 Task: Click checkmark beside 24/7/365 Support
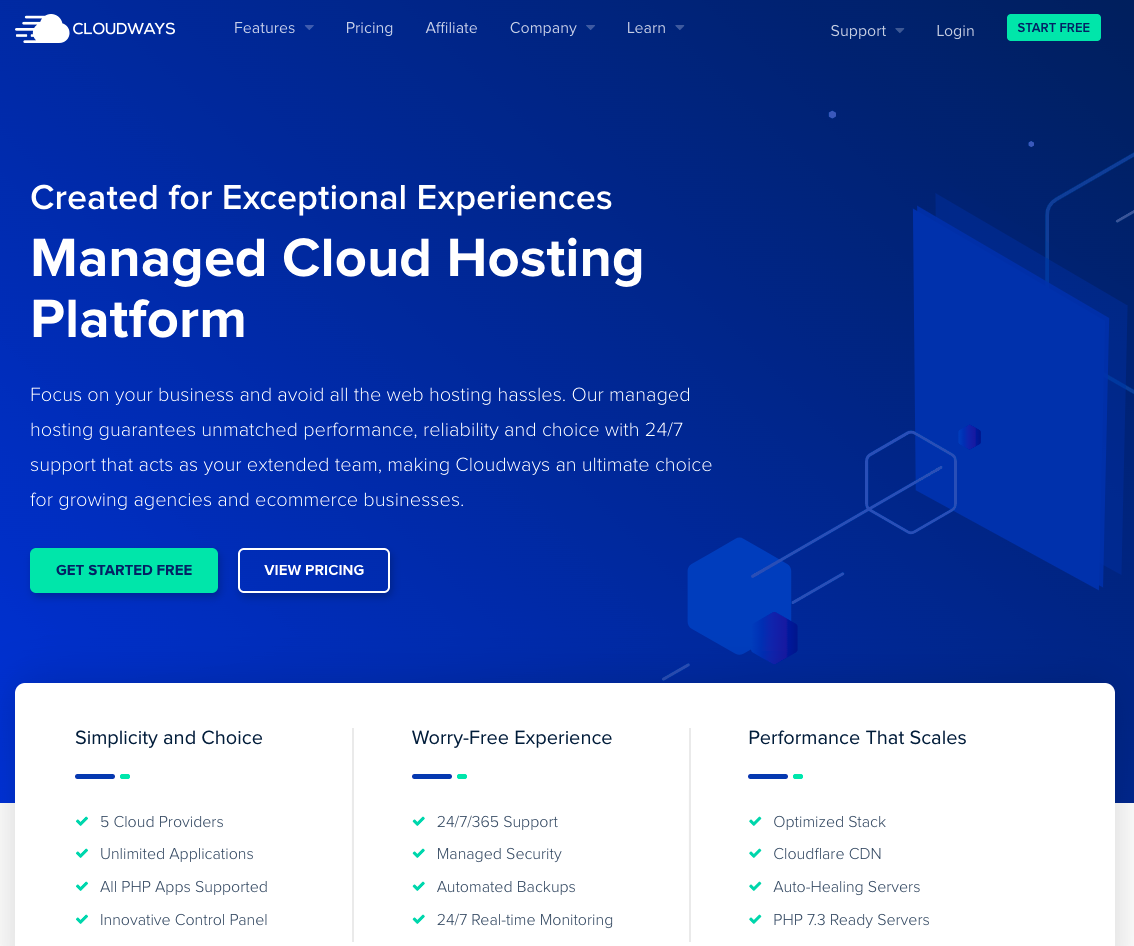(419, 821)
